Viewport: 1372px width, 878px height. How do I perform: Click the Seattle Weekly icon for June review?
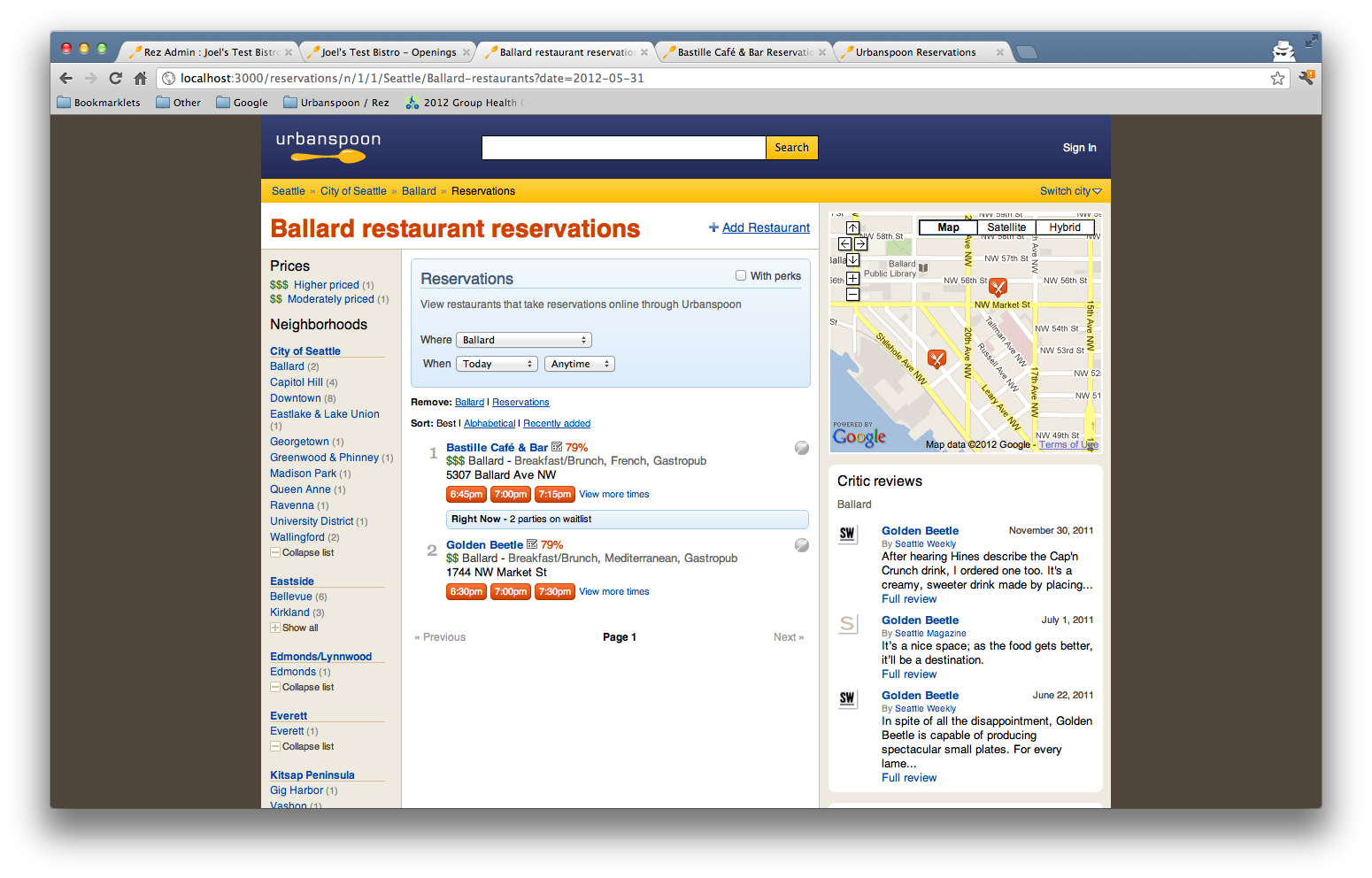[847, 698]
